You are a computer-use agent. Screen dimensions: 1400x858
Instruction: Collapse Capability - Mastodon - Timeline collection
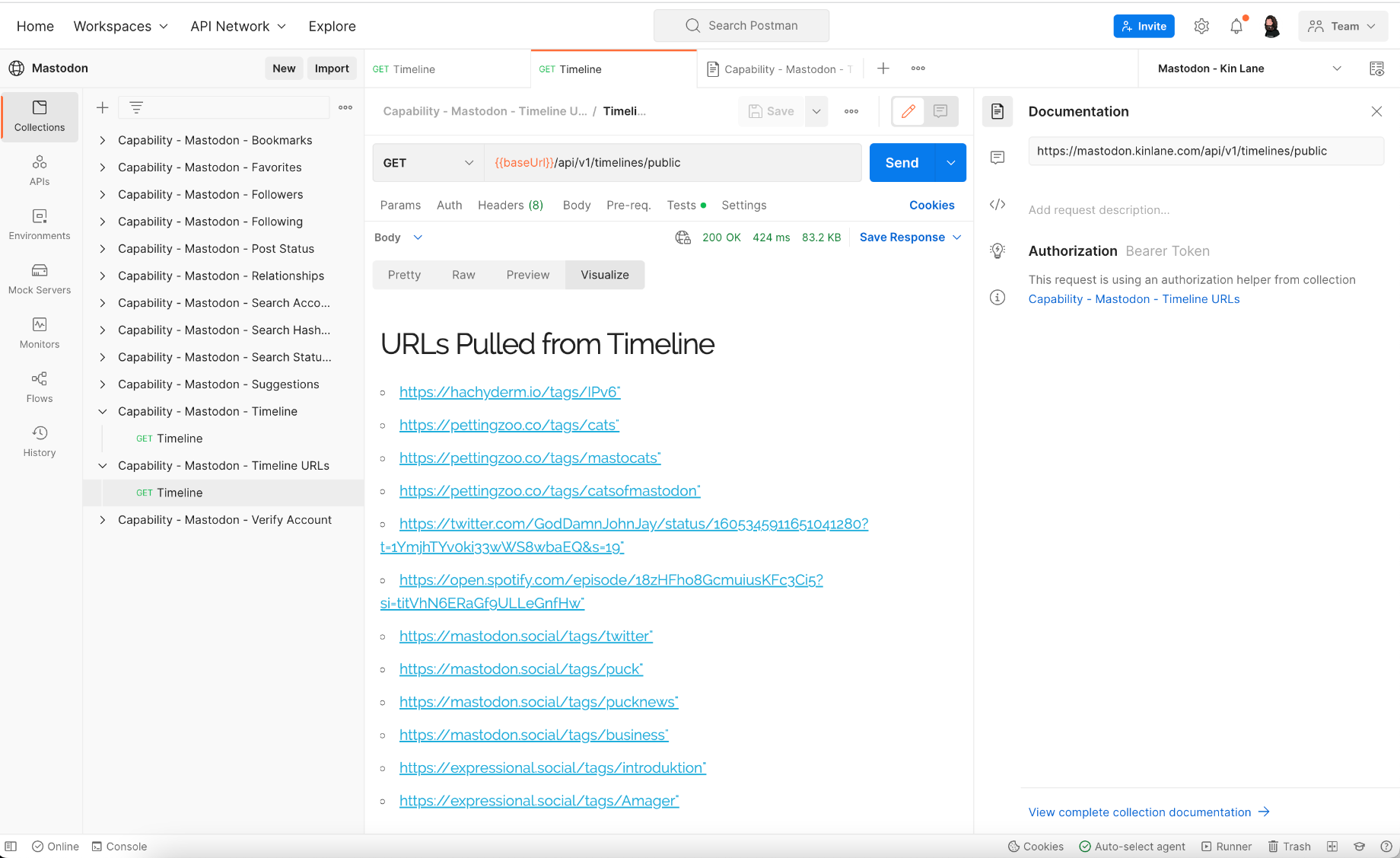[x=103, y=411]
